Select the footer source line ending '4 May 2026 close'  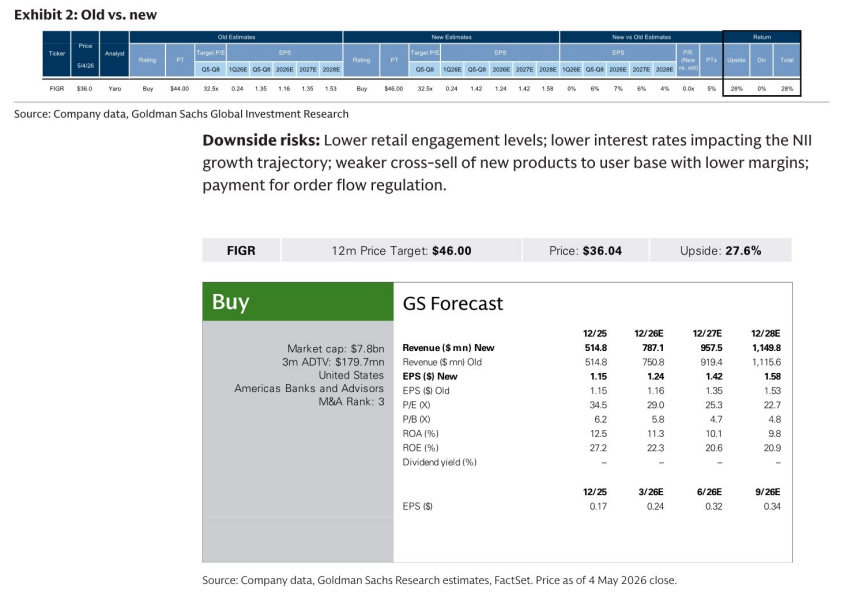tap(439, 581)
